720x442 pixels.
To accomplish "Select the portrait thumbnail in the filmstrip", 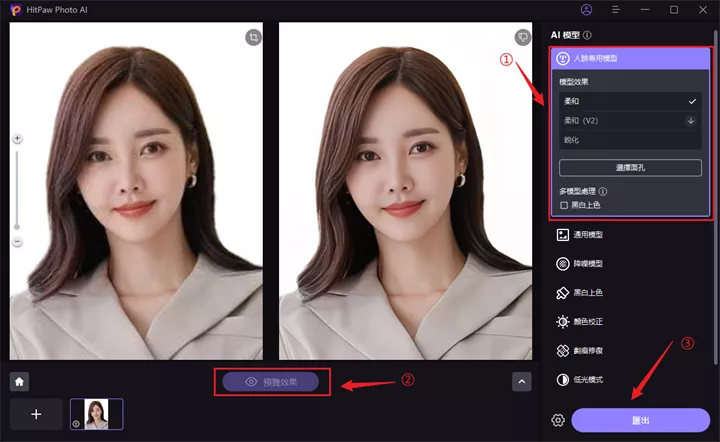I will coord(96,414).
